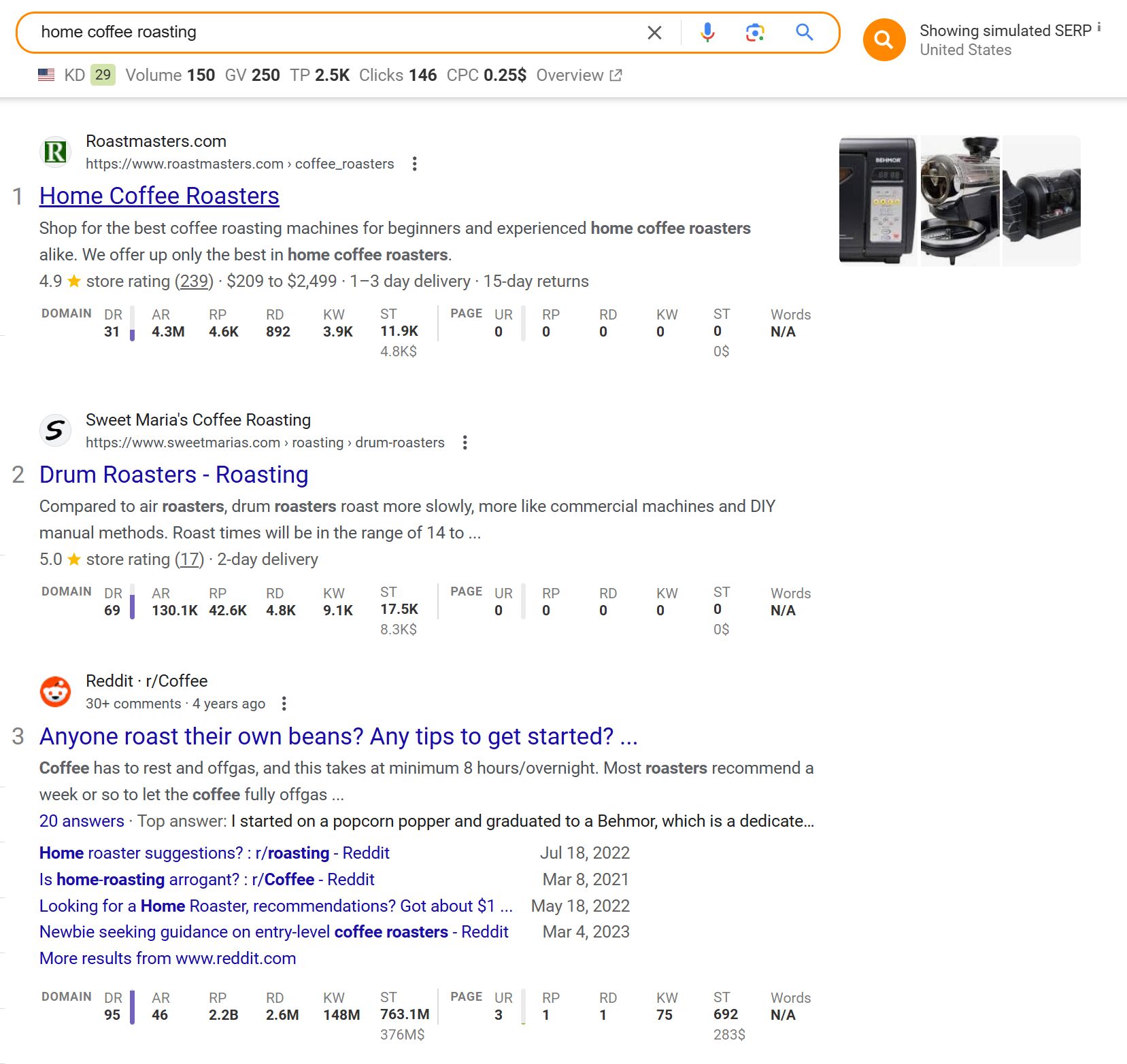The image size is (1127, 1064).
Task: Click the Sweet Maria's S favicon
Action: click(55, 430)
